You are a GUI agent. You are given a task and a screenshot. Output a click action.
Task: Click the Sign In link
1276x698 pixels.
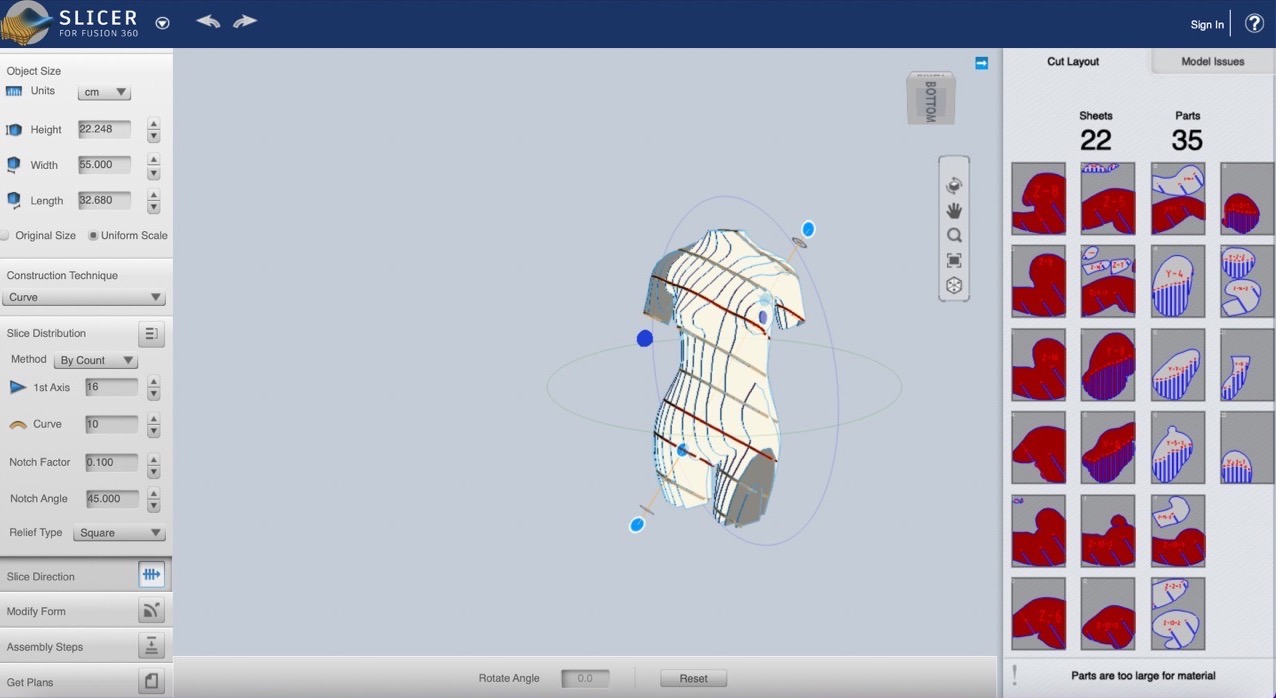pyautogui.click(x=1207, y=25)
